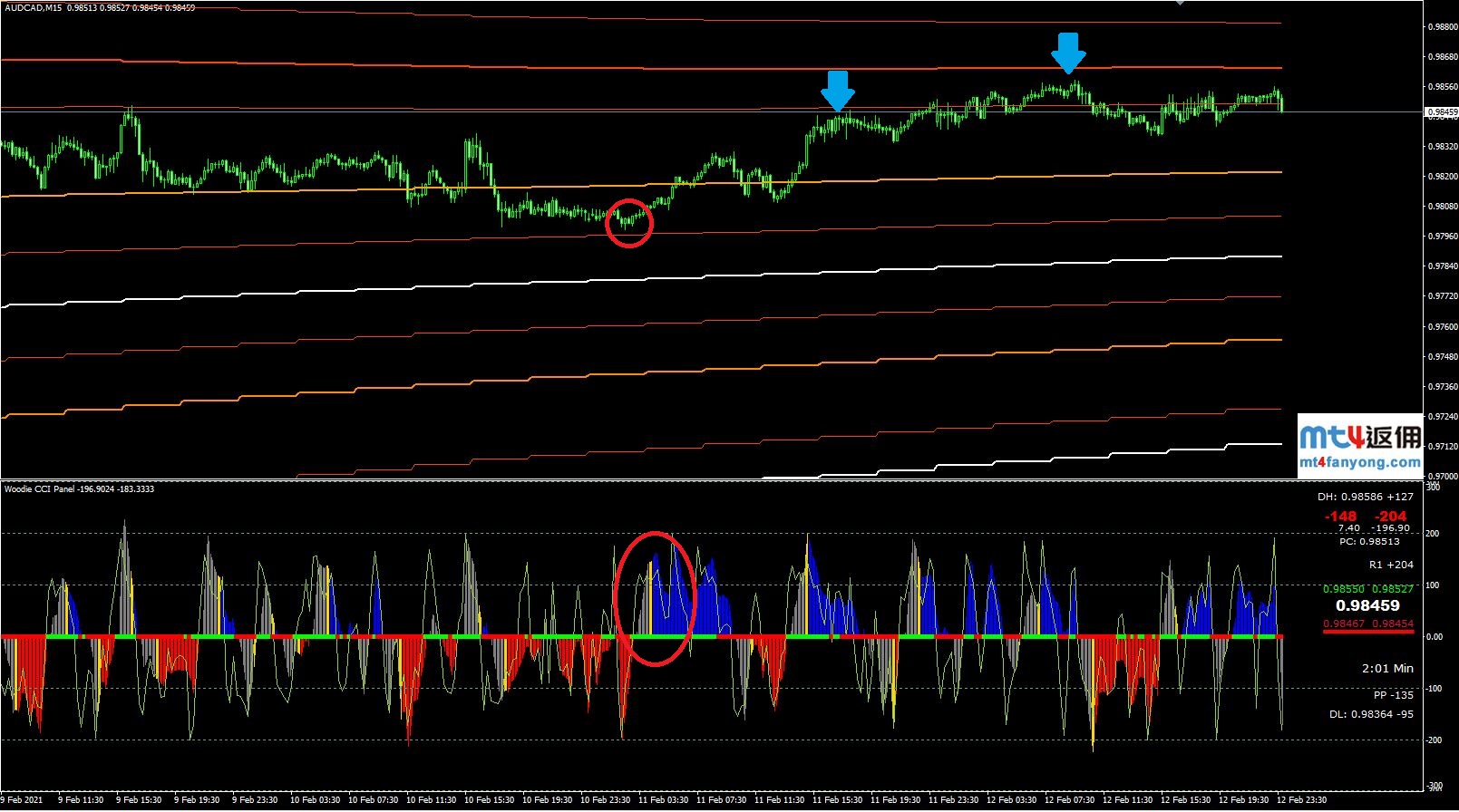Click the 11 Feb 03:30 time axis label

point(663,800)
